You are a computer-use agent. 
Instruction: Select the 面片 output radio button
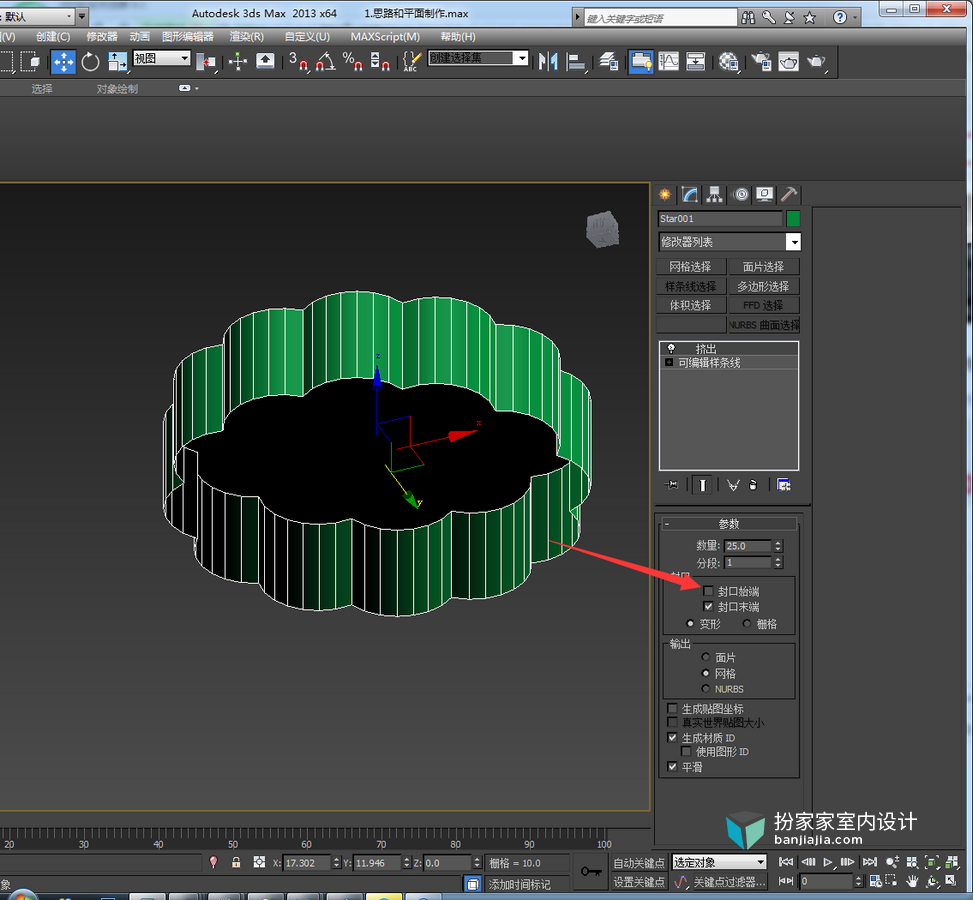pos(706,657)
